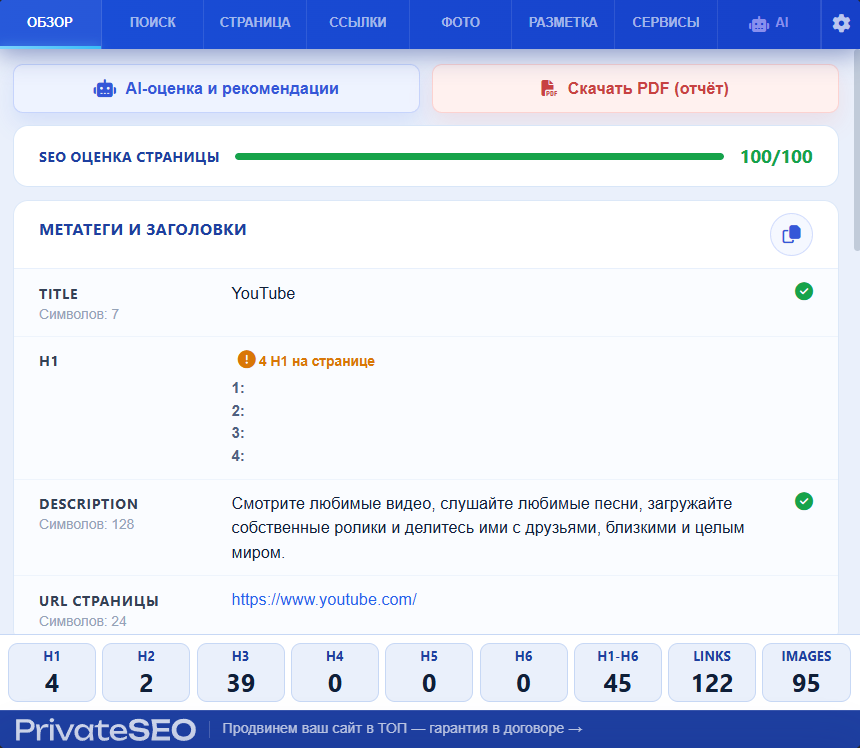Click the H4 count tile

[x=335, y=672]
